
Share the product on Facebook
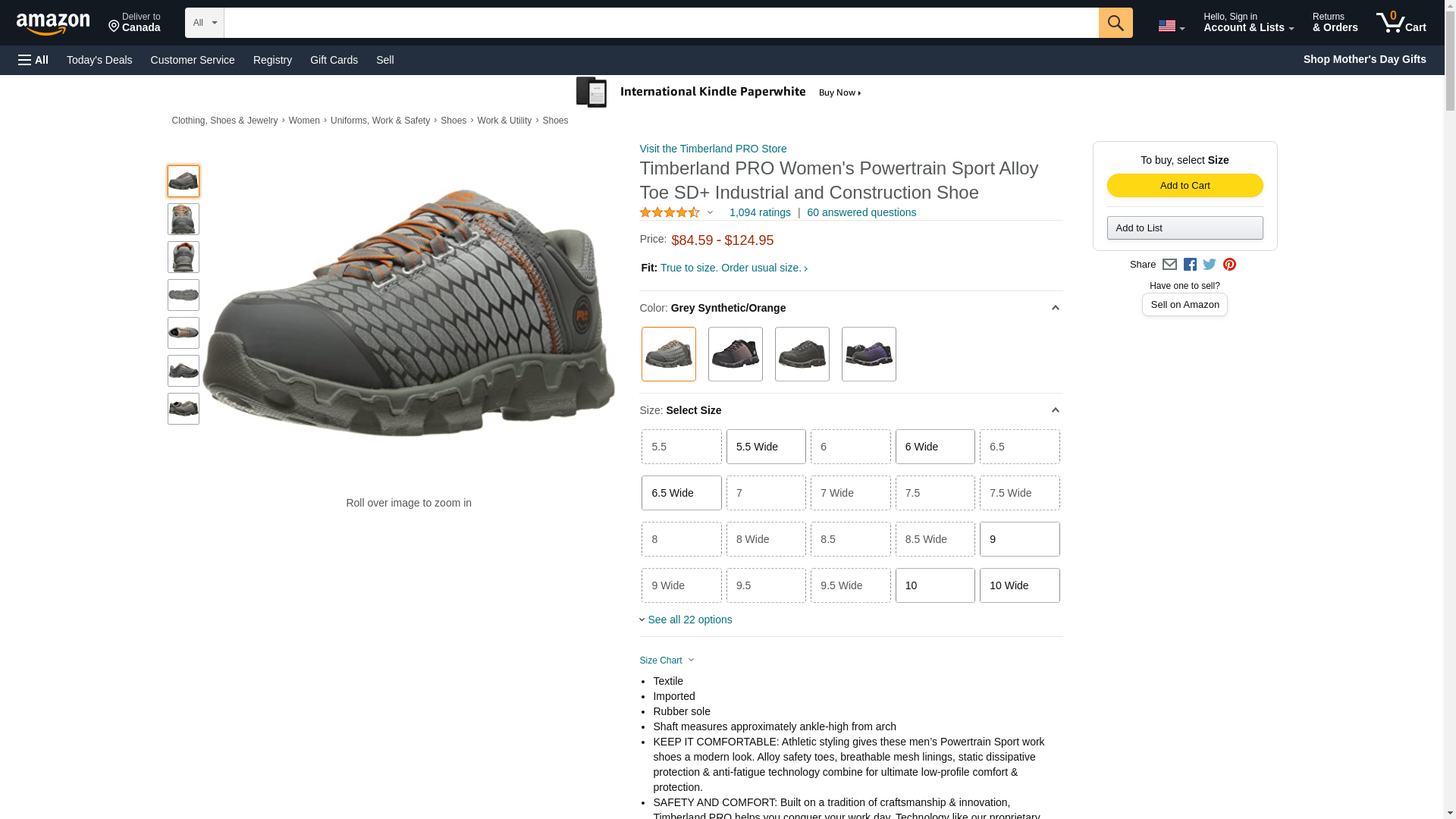(1190, 265)
